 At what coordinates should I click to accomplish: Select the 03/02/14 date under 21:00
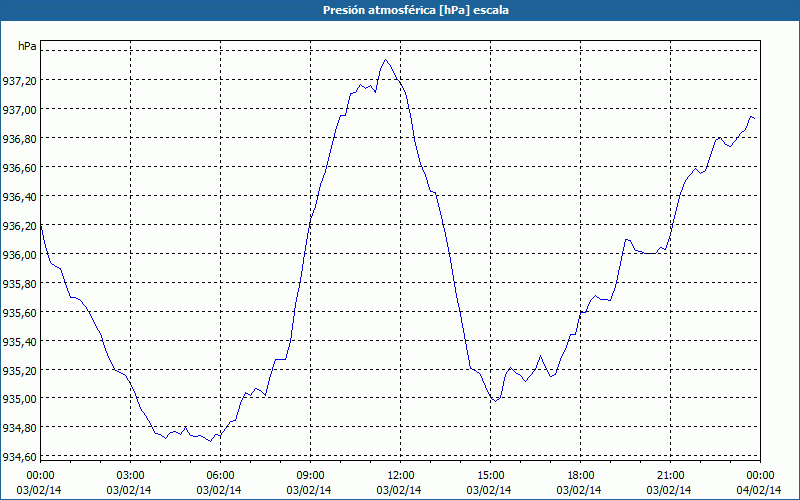[669, 490]
